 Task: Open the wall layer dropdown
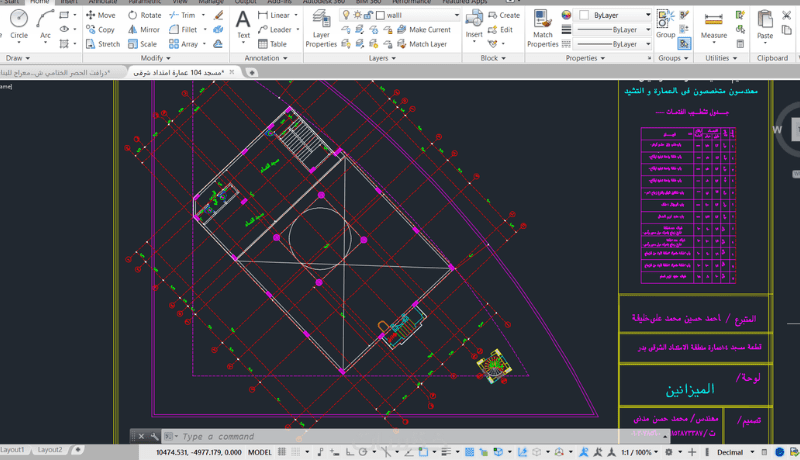(456, 15)
